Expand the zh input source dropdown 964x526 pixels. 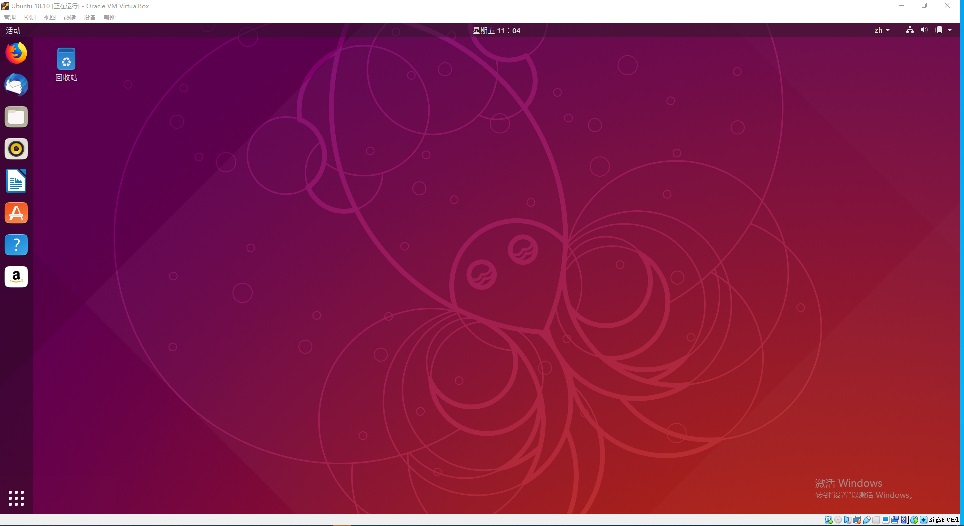(882, 30)
